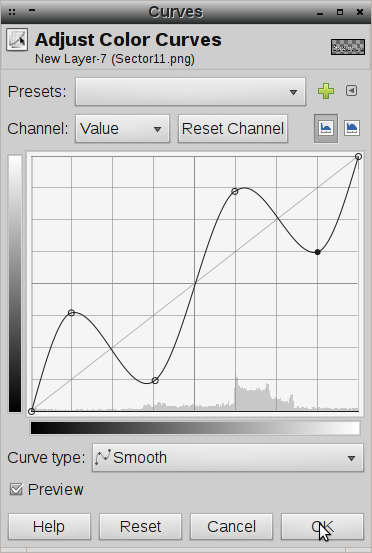Minimize the Curves window

coord(320,13)
